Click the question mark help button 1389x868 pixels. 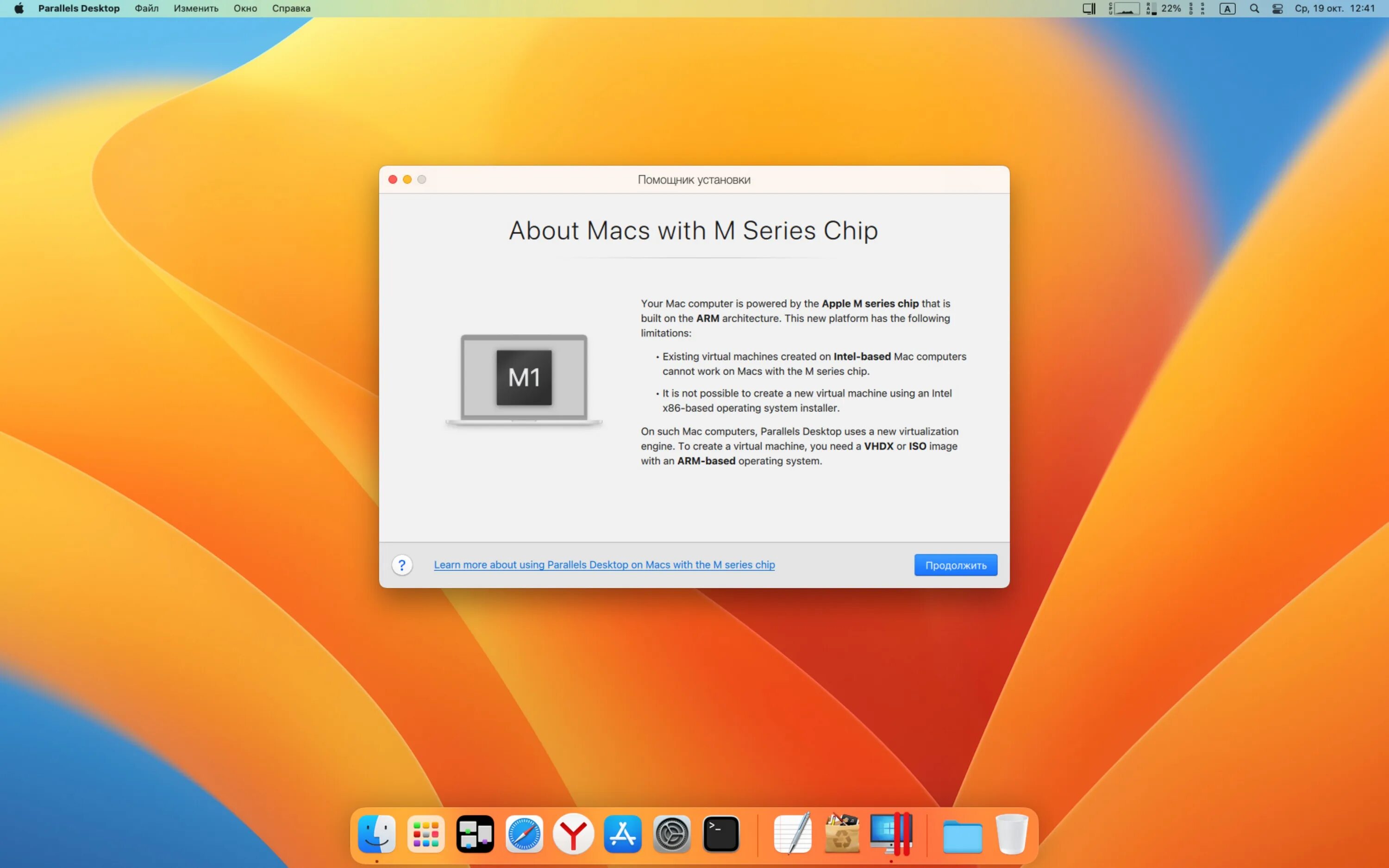point(402,565)
